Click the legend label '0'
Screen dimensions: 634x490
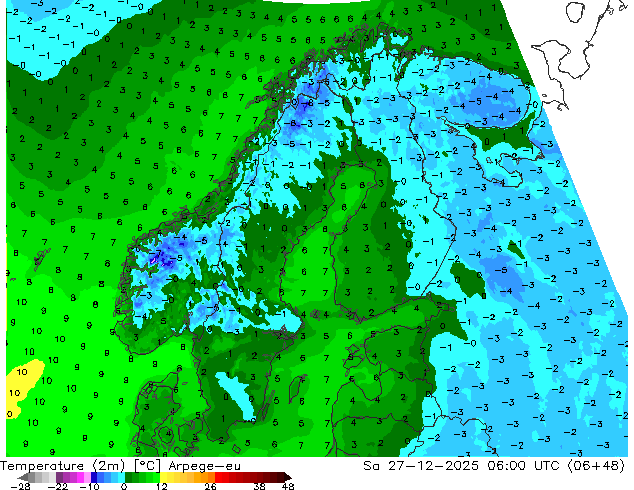coord(124,486)
